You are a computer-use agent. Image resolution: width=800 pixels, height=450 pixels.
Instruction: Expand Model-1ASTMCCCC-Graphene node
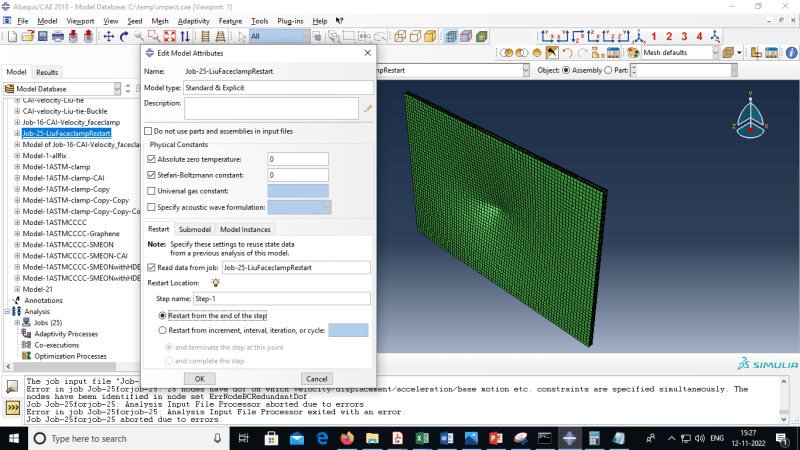[x=17, y=234]
